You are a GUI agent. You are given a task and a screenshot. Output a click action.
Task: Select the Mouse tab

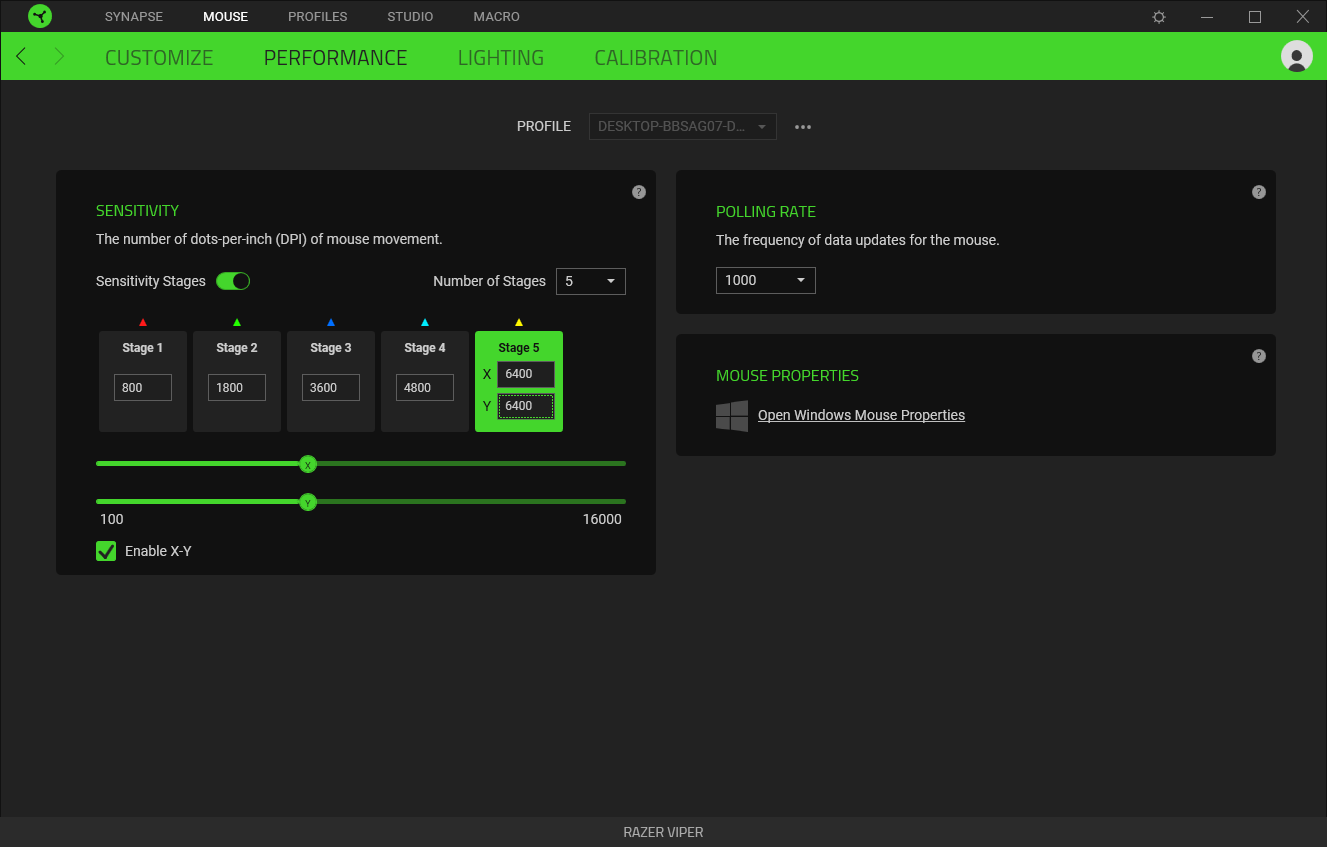(225, 17)
